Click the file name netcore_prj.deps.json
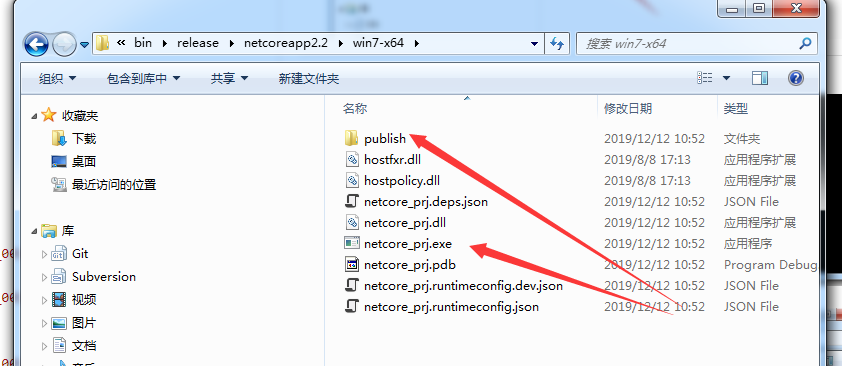Image resolution: width=842 pixels, height=366 pixels. click(426, 202)
